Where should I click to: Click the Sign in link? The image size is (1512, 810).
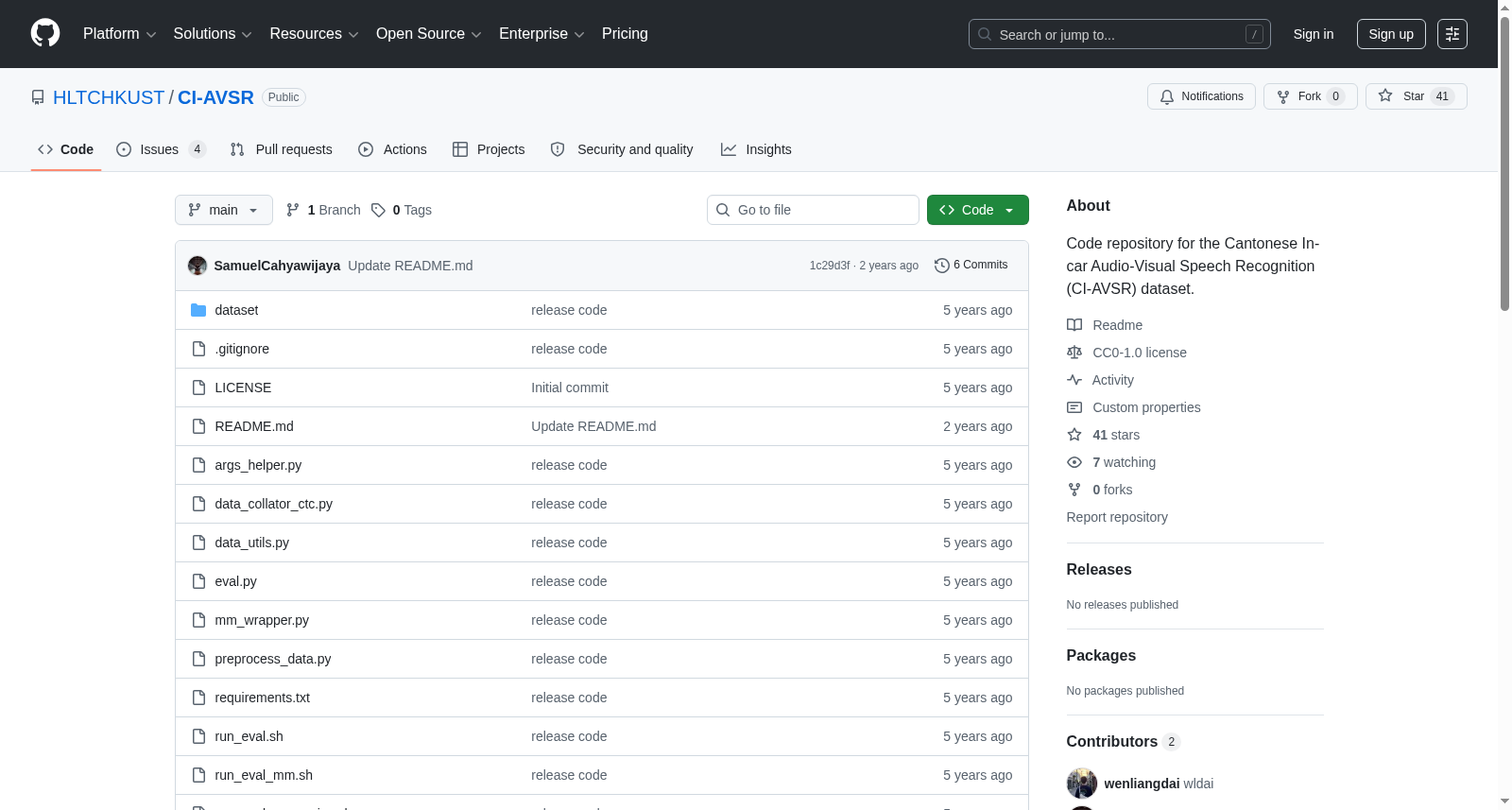pos(1314,34)
